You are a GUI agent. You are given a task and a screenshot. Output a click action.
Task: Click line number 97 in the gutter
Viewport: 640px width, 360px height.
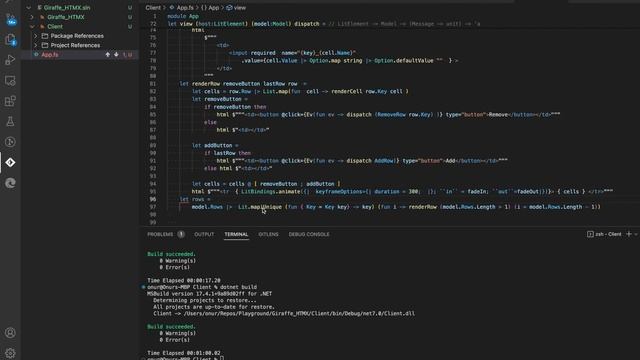[153, 207]
